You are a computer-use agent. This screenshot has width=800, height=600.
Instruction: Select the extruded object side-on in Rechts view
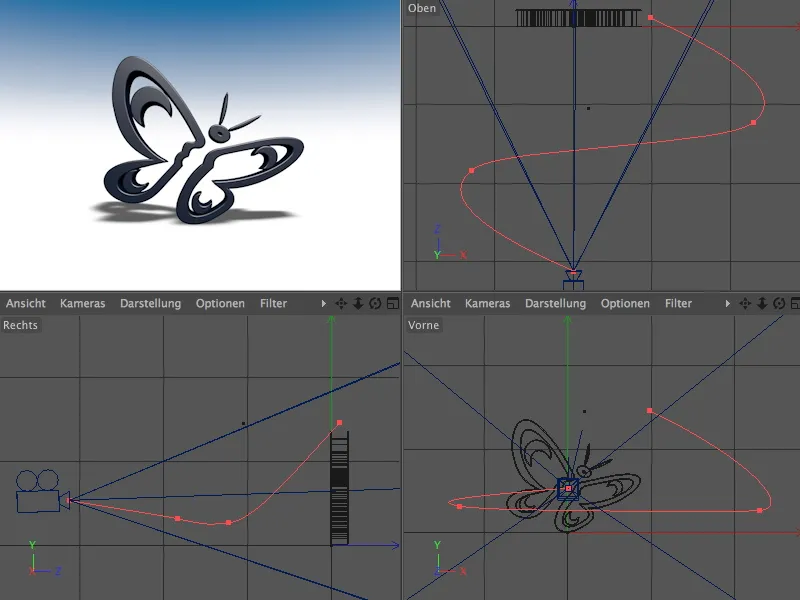[340, 488]
